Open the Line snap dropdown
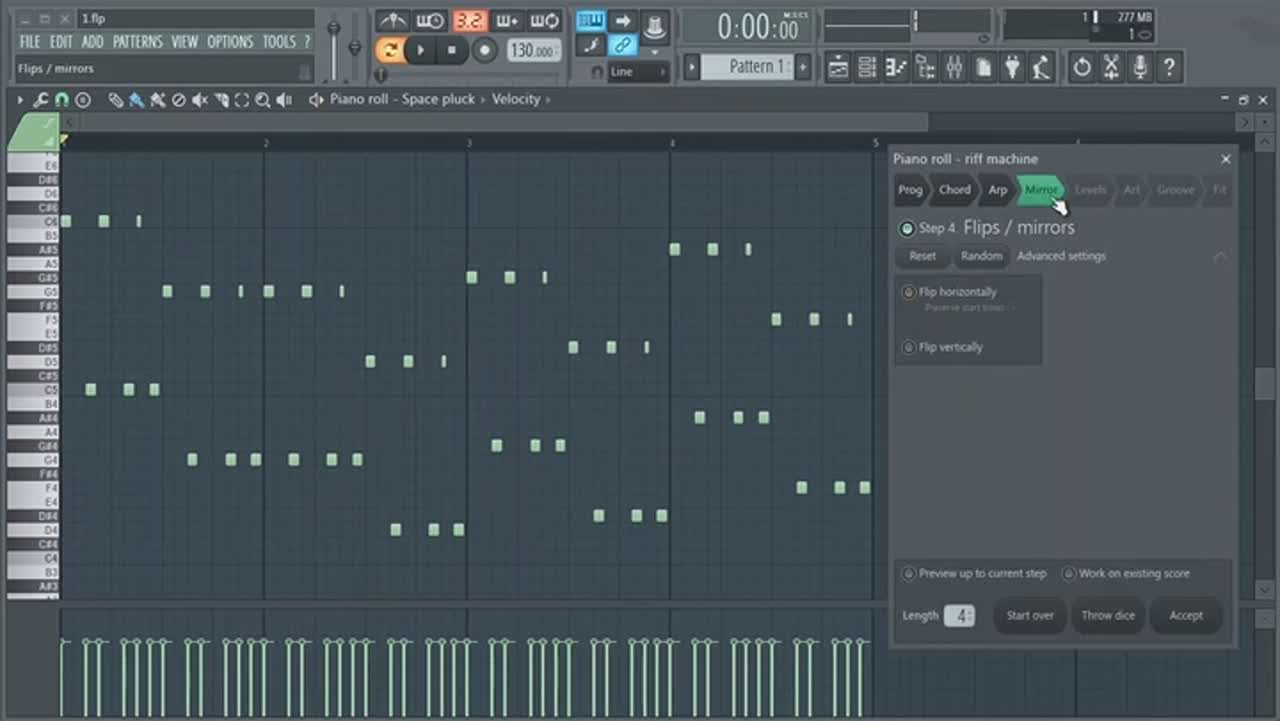 pos(638,72)
